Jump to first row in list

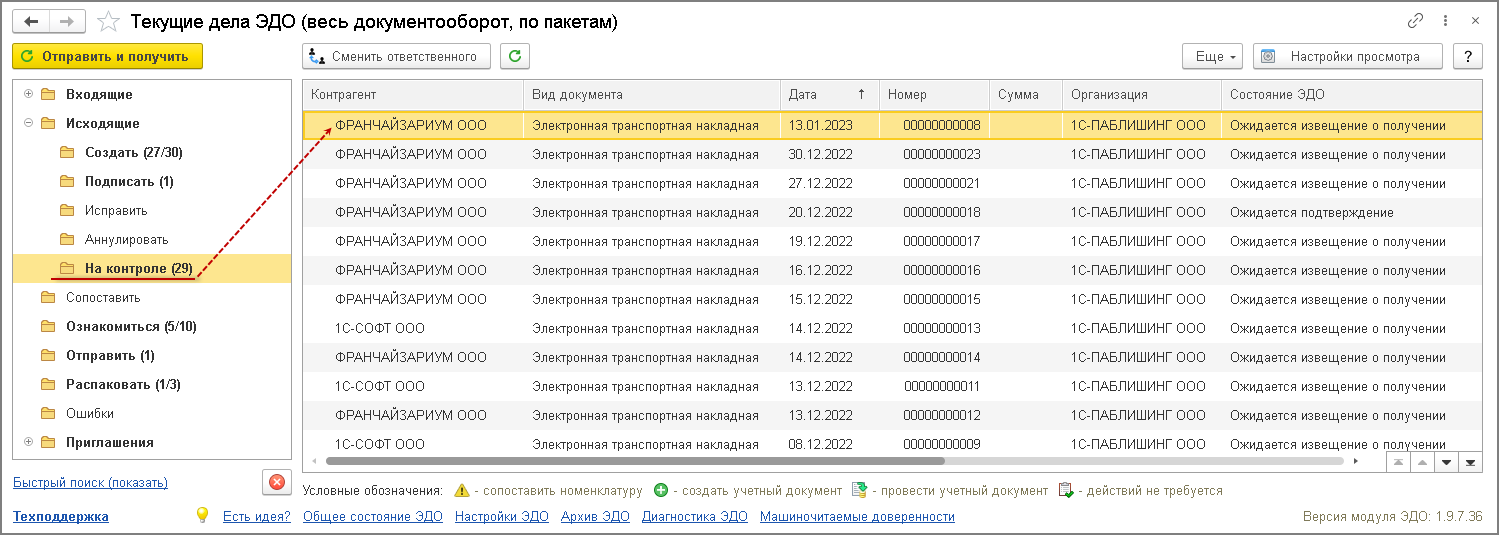point(1399,462)
